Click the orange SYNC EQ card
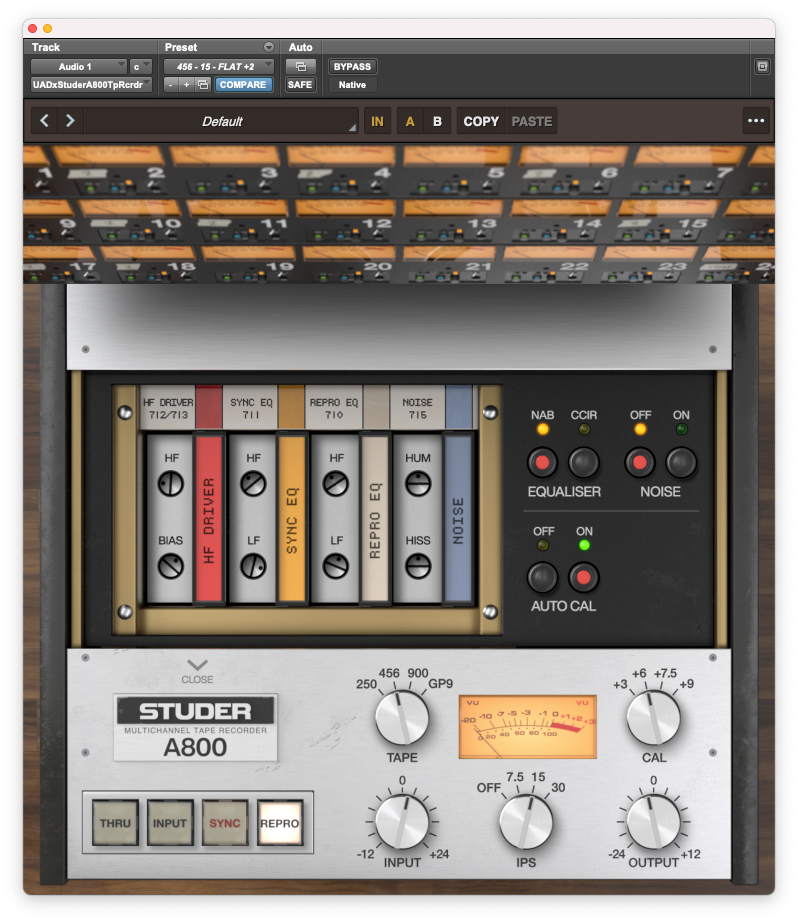This screenshot has height=922, width=798. 292,519
